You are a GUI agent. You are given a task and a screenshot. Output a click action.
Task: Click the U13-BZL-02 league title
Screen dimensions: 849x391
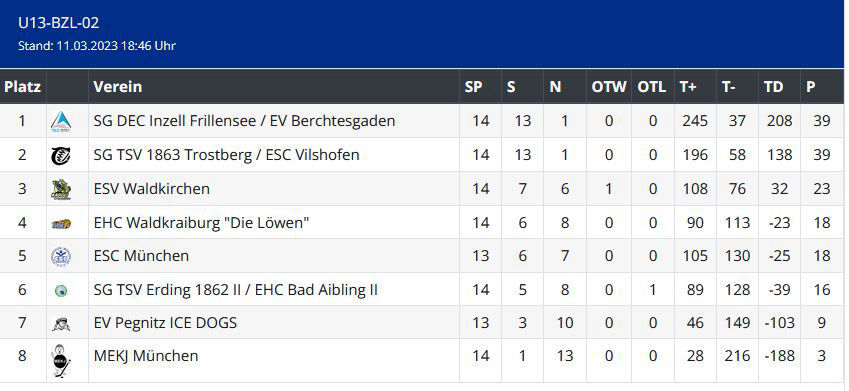pos(58,23)
